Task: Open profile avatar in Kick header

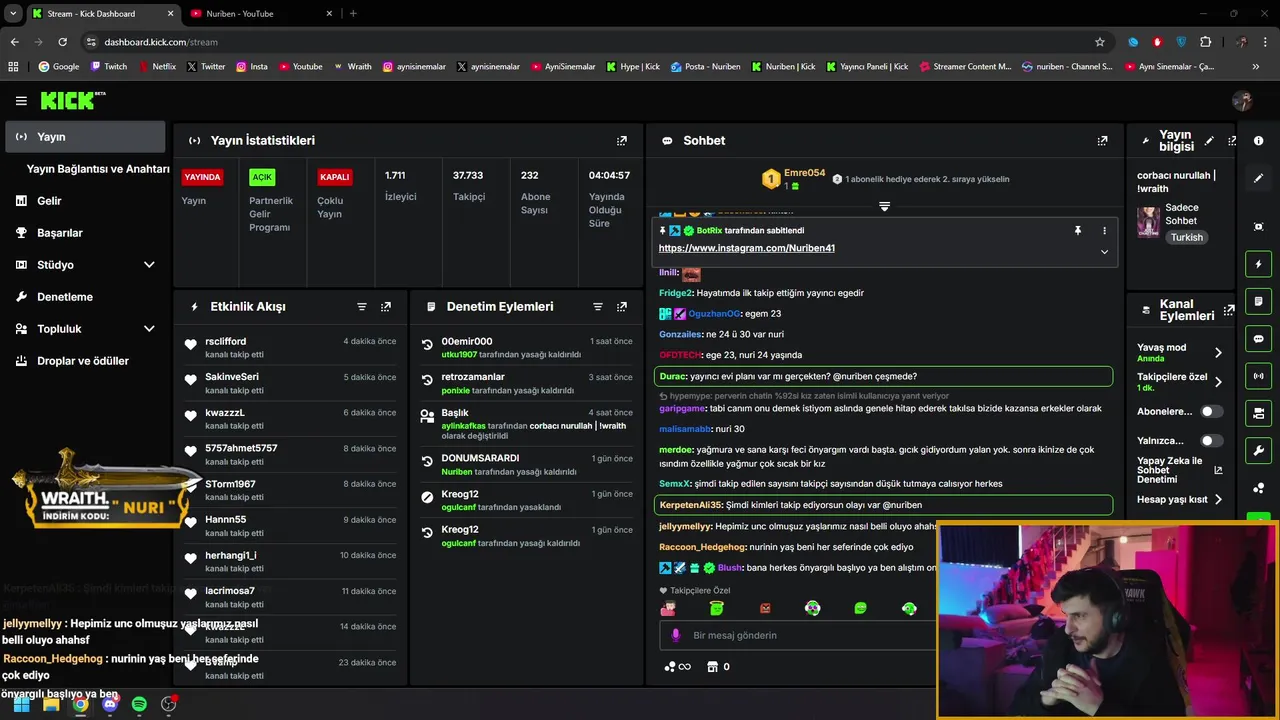Action: [x=1242, y=100]
